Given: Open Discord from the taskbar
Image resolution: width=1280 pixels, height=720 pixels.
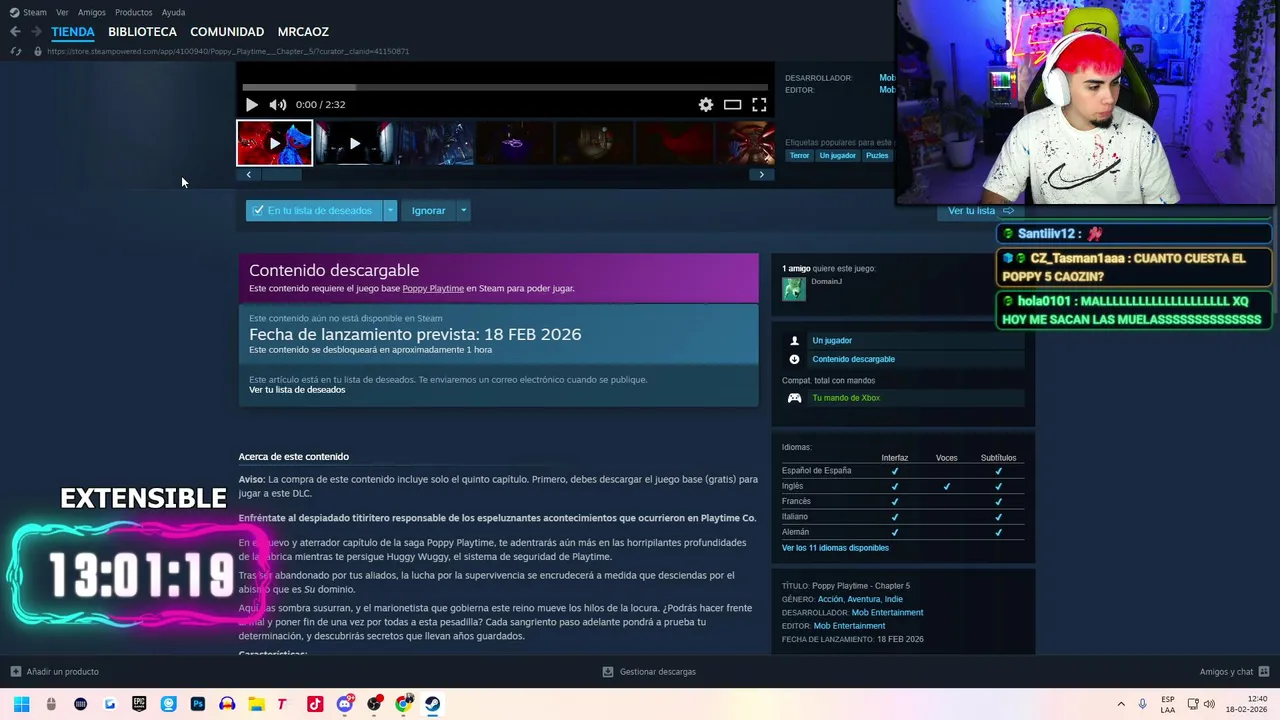Looking at the screenshot, I should 344,704.
